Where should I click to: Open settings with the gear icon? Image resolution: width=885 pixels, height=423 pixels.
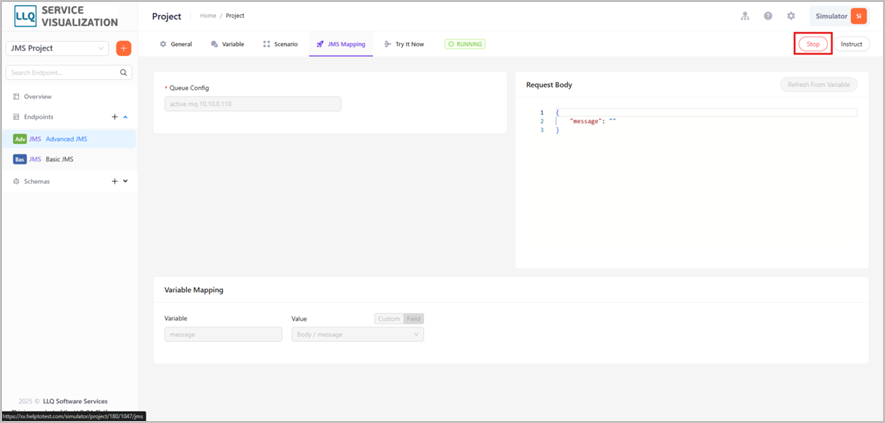coord(791,16)
